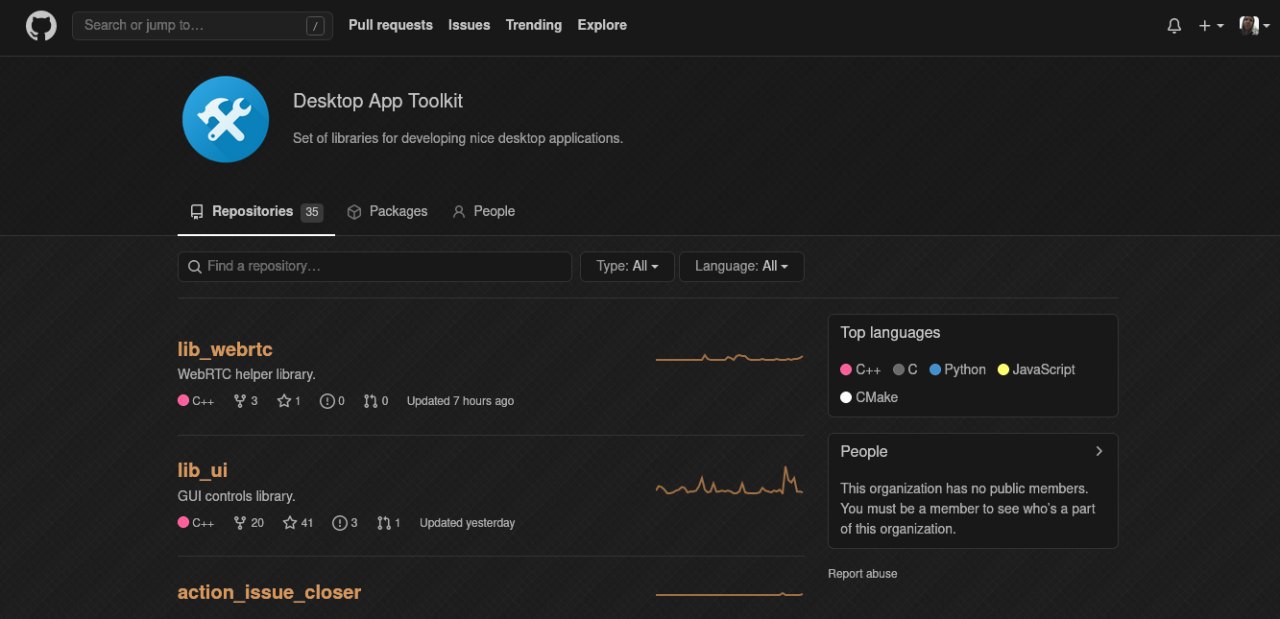Viewport: 1280px width, 619px height.
Task: Click lib_webrtc pull requests count 0
Action: click(376, 401)
